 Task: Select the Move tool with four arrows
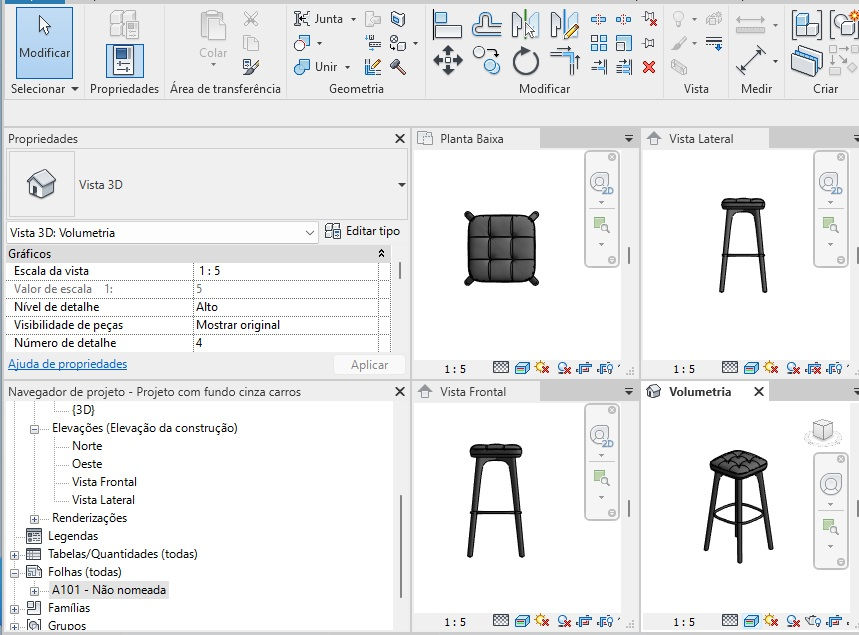coord(448,60)
